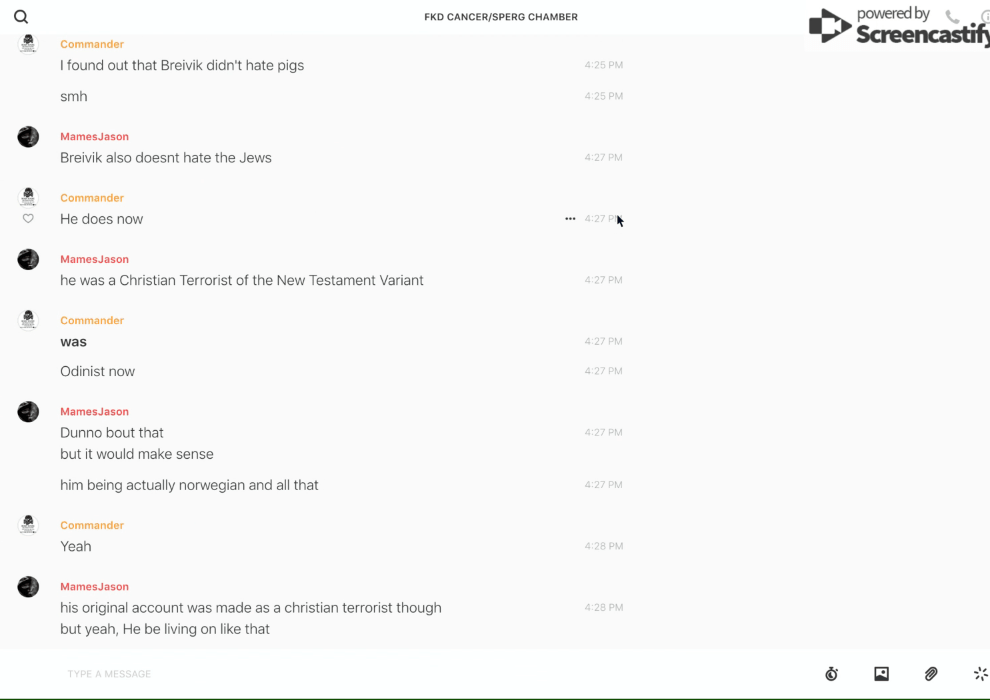Send a ping with the starburst icon
The image size is (990, 700).
click(980, 674)
